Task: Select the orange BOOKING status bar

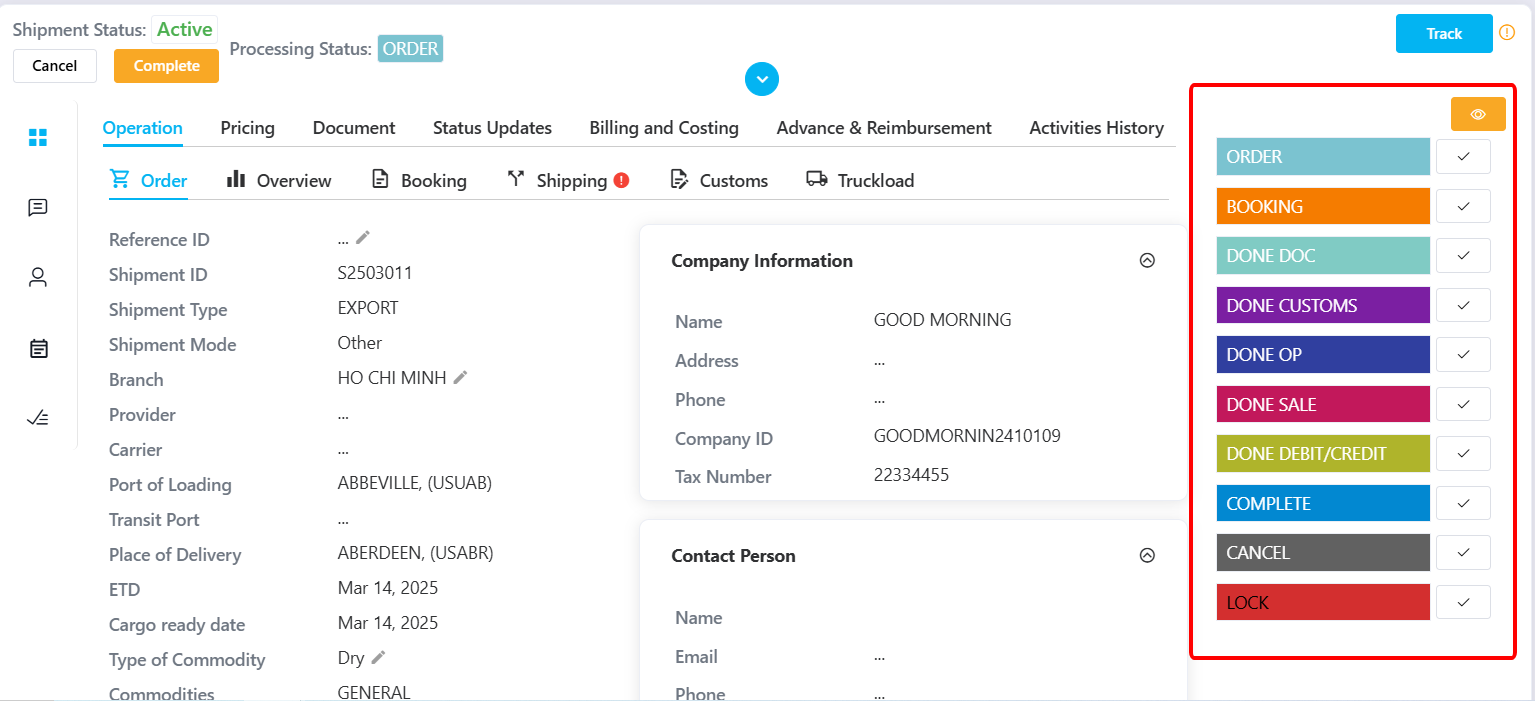Action: pyautogui.click(x=1323, y=206)
